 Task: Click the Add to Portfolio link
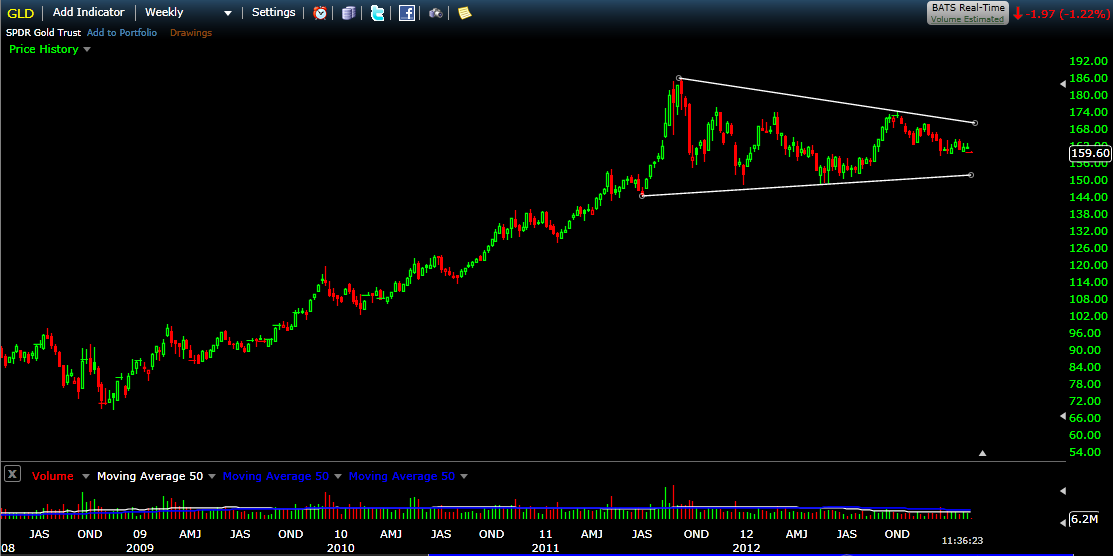point(122,33)
